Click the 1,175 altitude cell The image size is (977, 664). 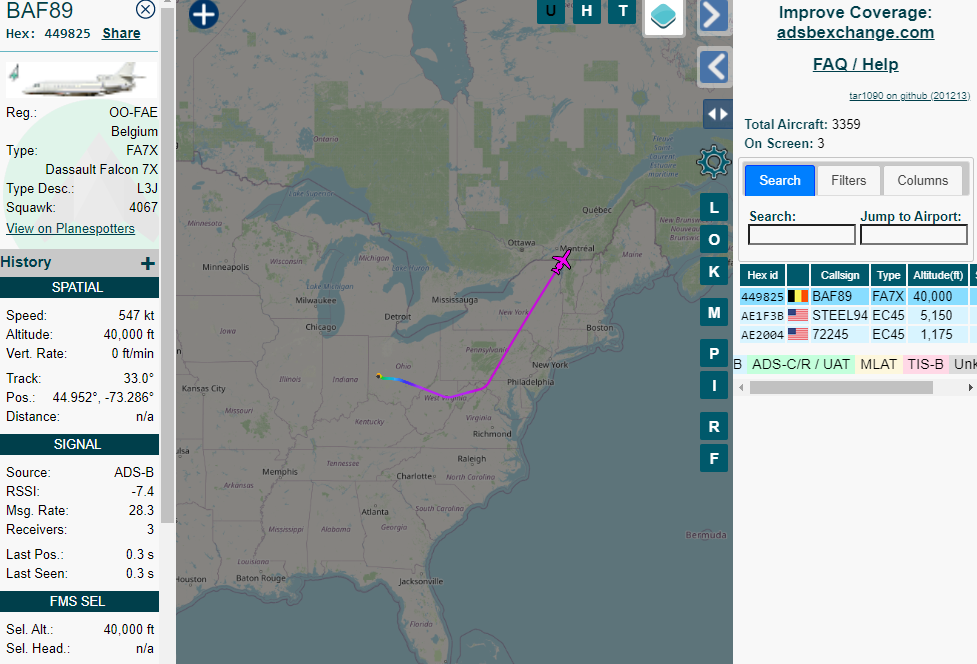pos(936,334)
